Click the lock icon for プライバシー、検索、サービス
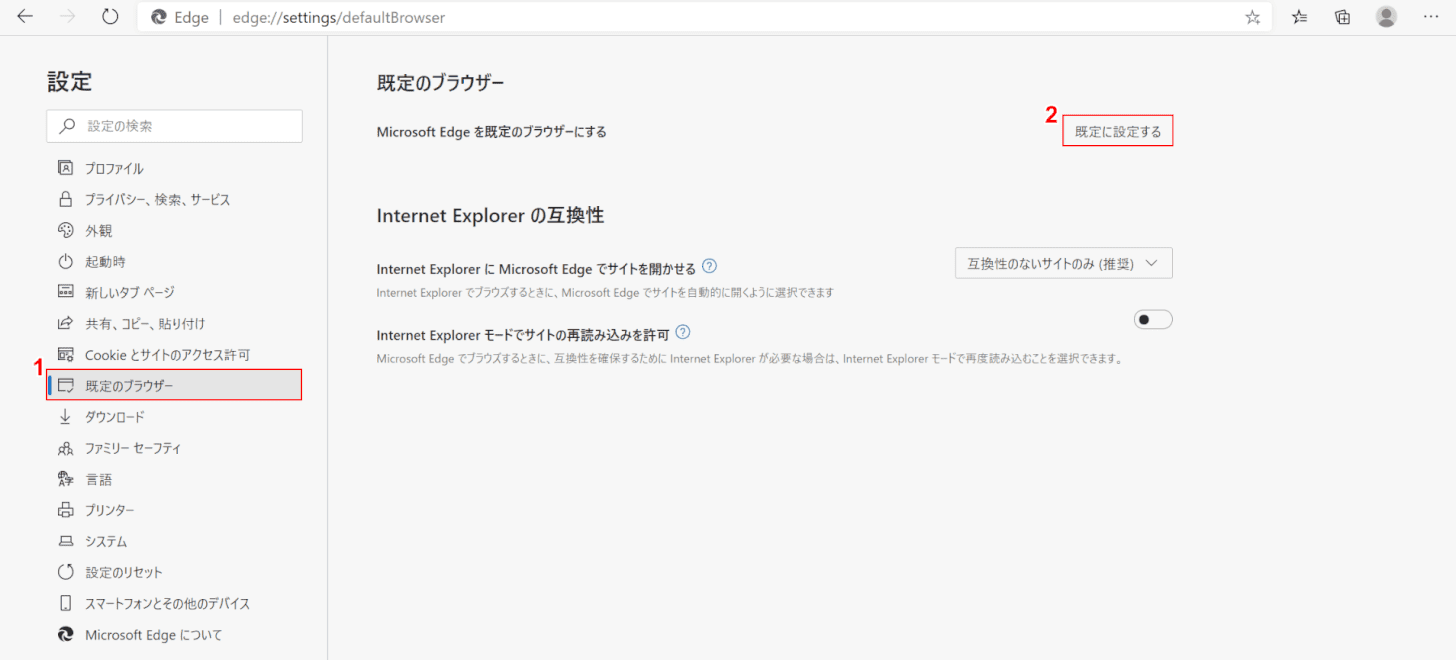The width and height of the screenshot is (1456, 660). [x=66, y=199]
